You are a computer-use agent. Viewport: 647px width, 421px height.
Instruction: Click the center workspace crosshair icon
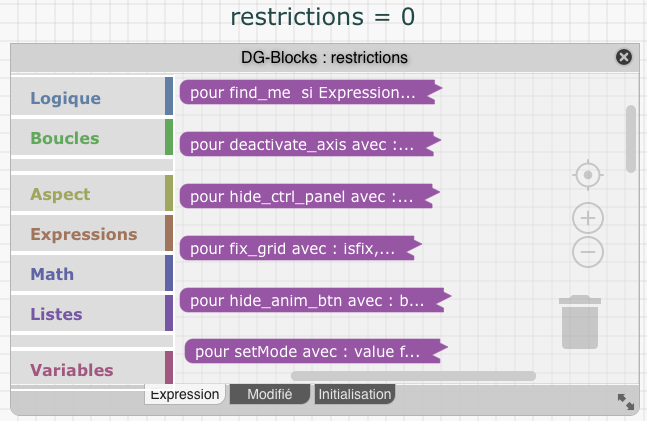click(x=588, y=176)
